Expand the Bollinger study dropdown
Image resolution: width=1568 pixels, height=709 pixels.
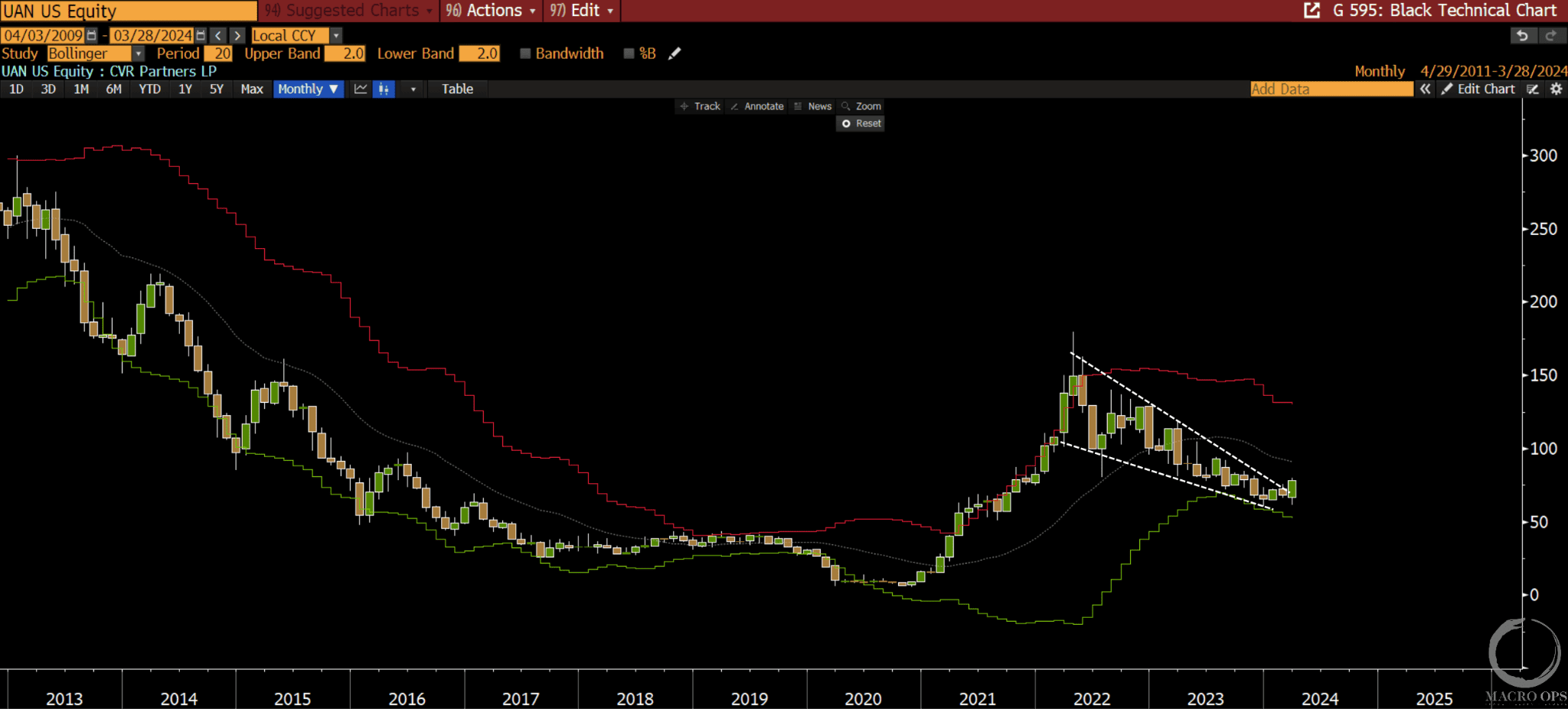click(x=138, y=54)
